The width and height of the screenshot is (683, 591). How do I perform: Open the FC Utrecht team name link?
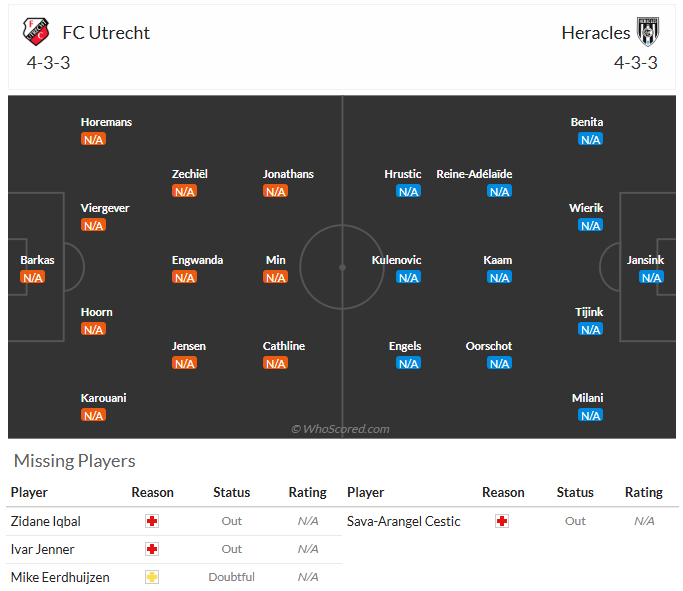106,33
